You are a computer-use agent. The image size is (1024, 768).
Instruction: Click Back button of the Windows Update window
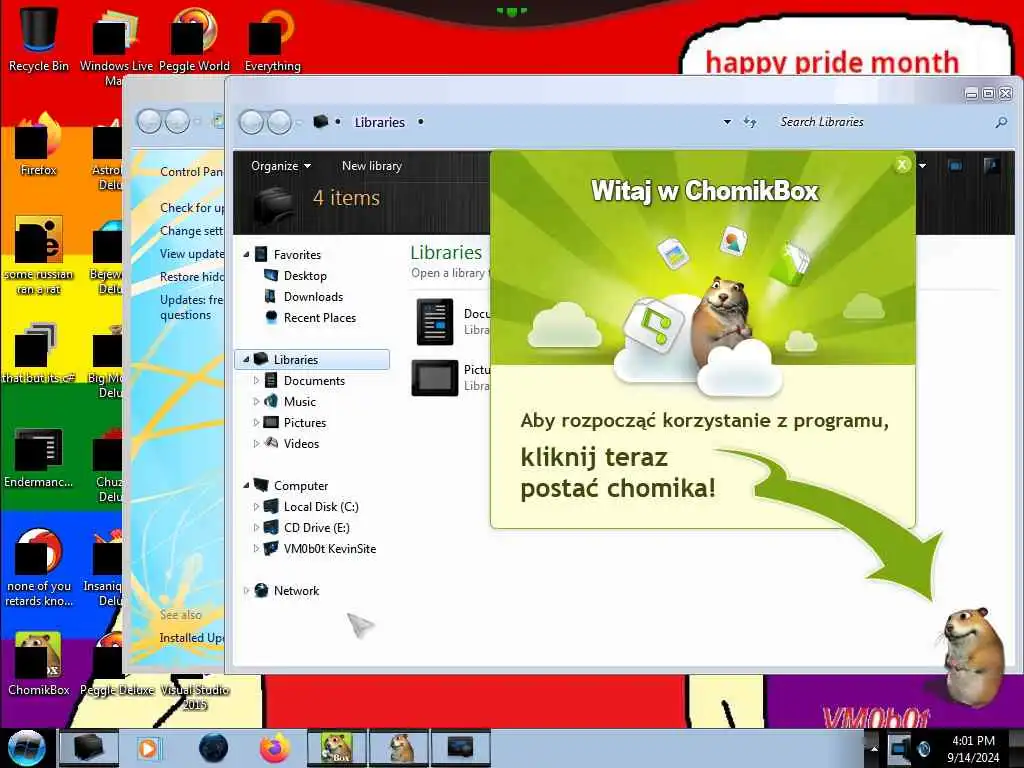[149, 121]
